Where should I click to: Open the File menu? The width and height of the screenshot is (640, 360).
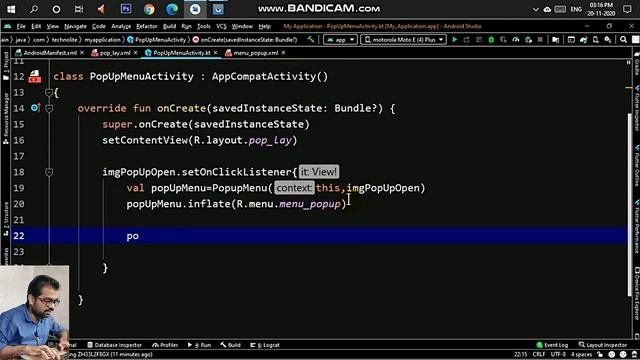[21, 26]
